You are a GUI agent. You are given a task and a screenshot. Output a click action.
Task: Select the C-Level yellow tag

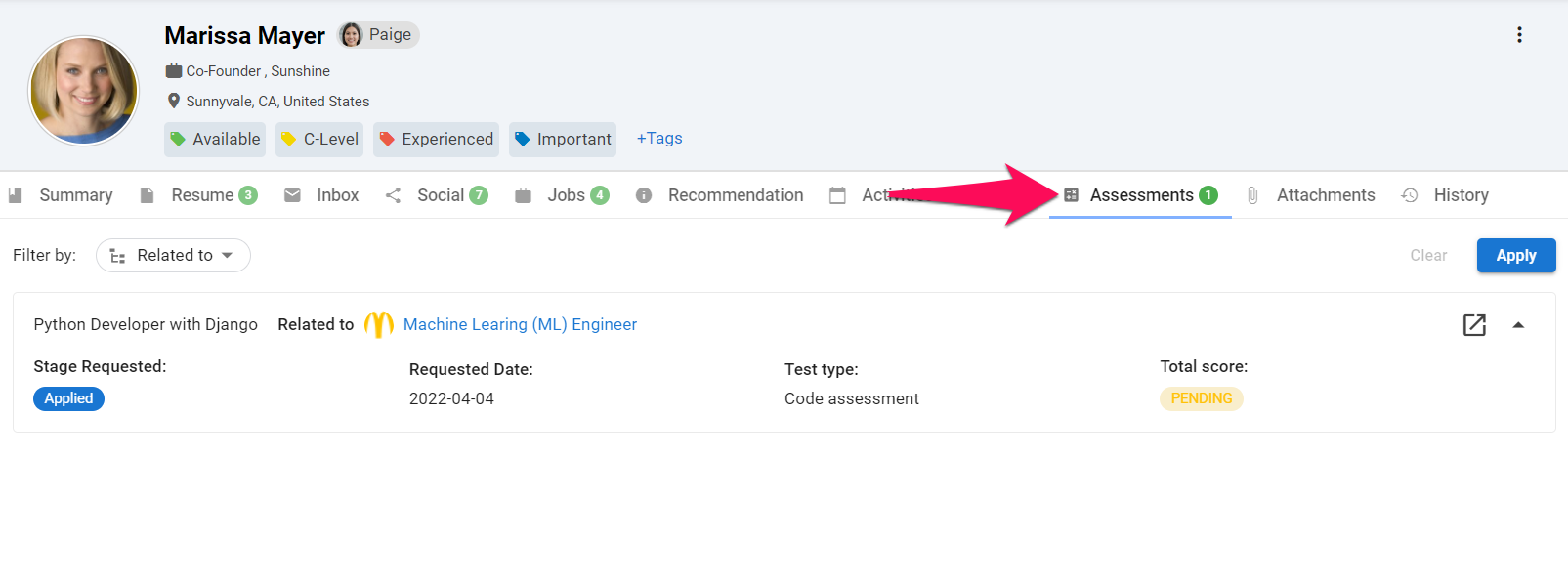point(319,139)
